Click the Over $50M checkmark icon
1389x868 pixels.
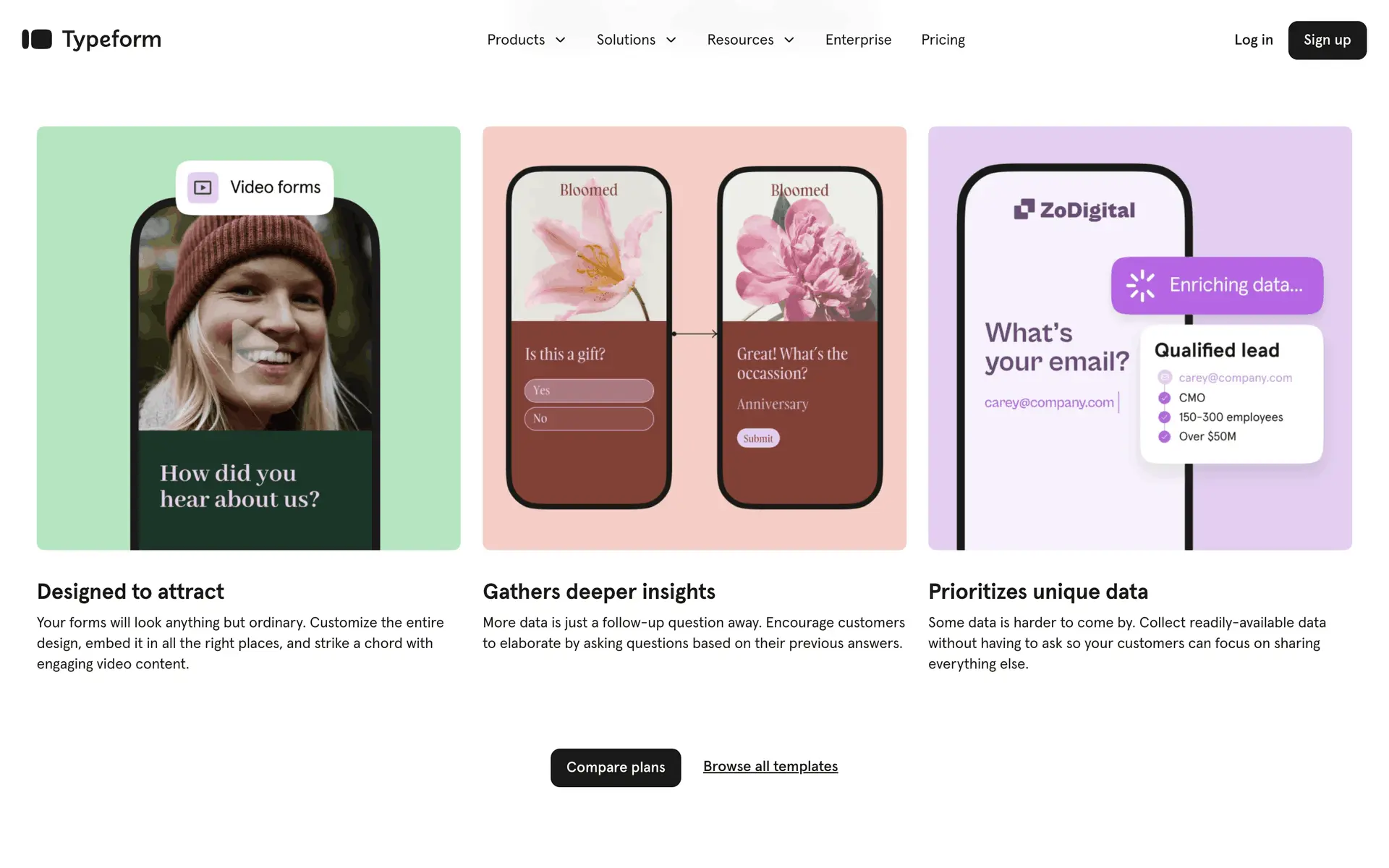(x=1164, y=437)
